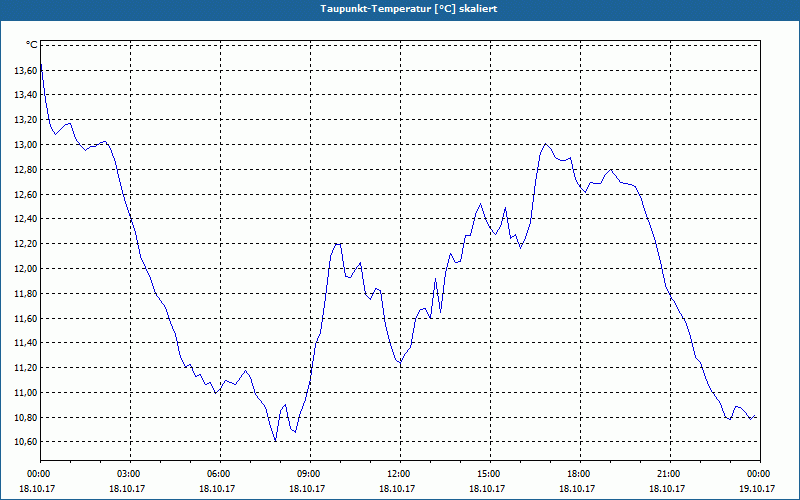The width and height of the screenshot is (800, 500).
Task: Click the 18.10.17 date under 03:00
Action: pyautogui.click(x=127, y=488)
